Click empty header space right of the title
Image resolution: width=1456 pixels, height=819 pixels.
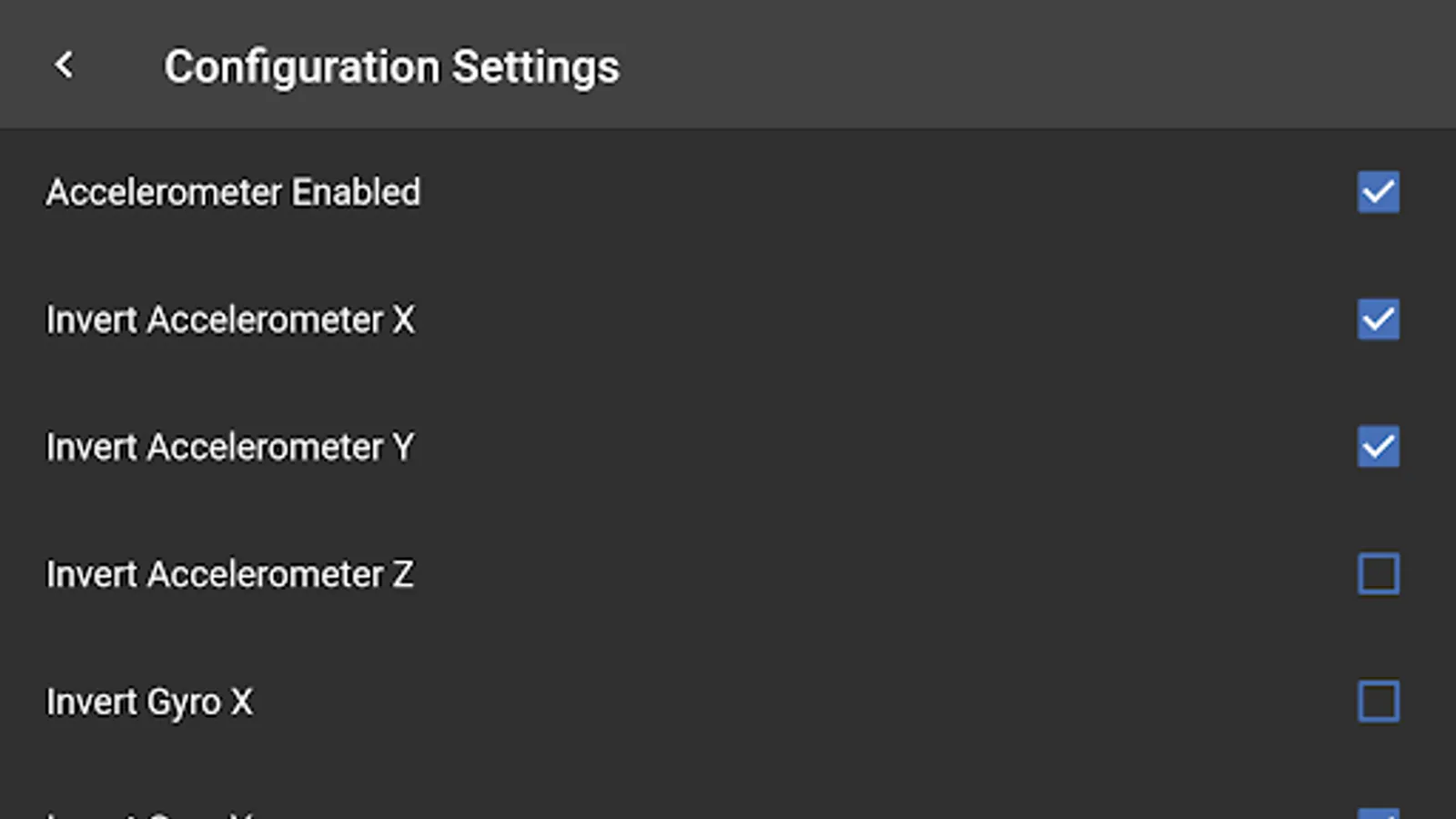pyautogui.click(x=1001, y=65)
